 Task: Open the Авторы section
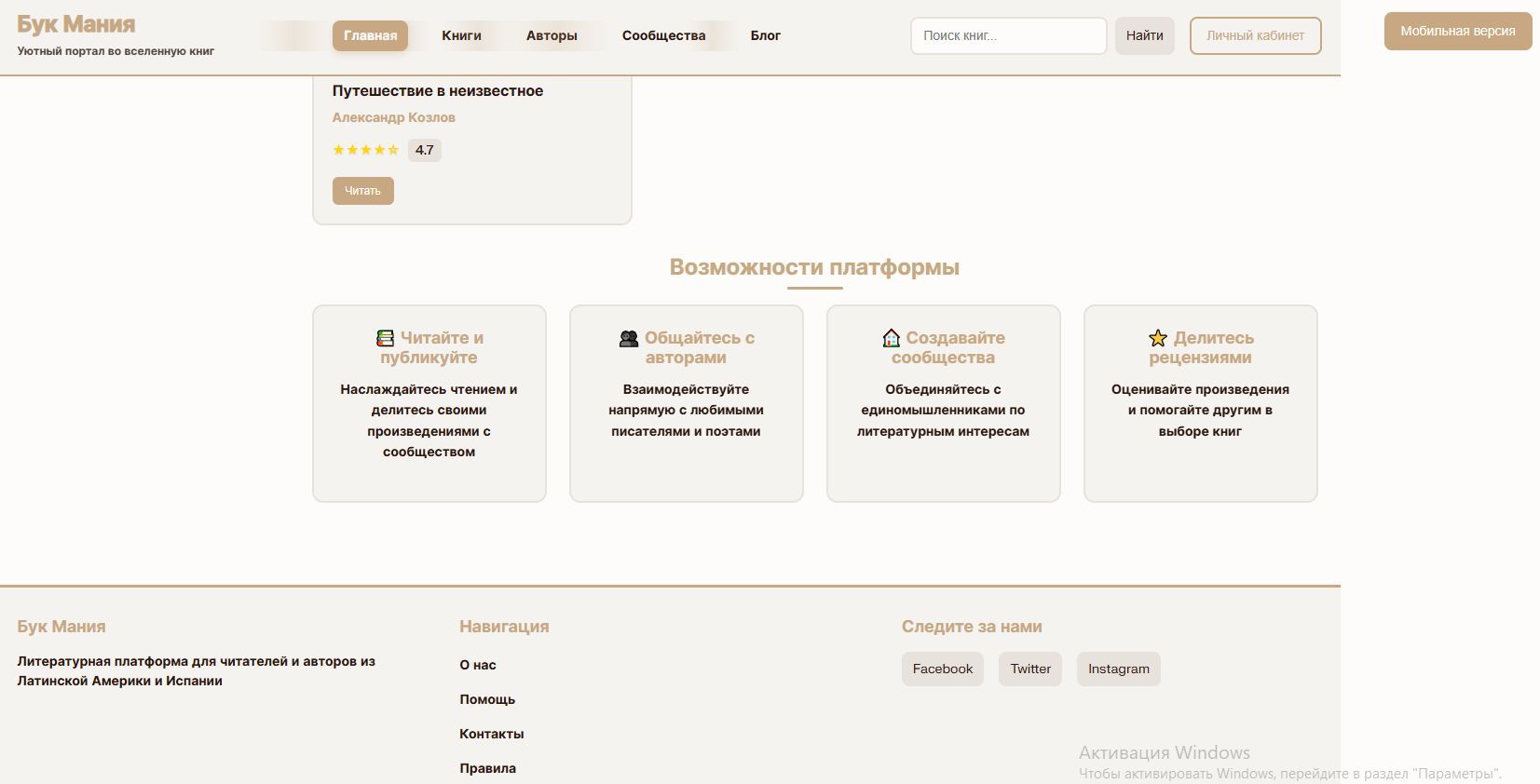coord(552,35)
